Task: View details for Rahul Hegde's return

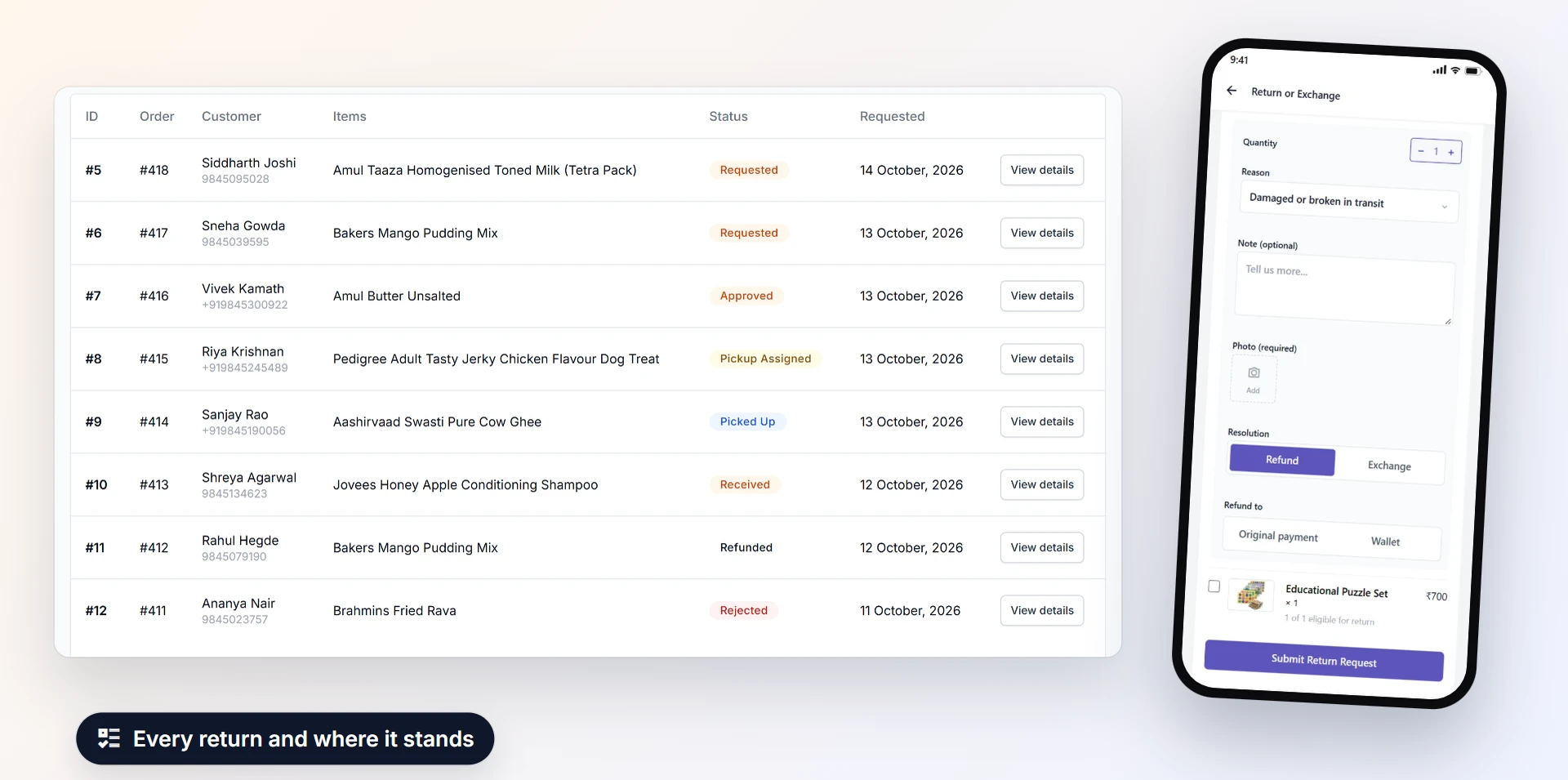Action: pyautogui.click(x=1042, y=547)
